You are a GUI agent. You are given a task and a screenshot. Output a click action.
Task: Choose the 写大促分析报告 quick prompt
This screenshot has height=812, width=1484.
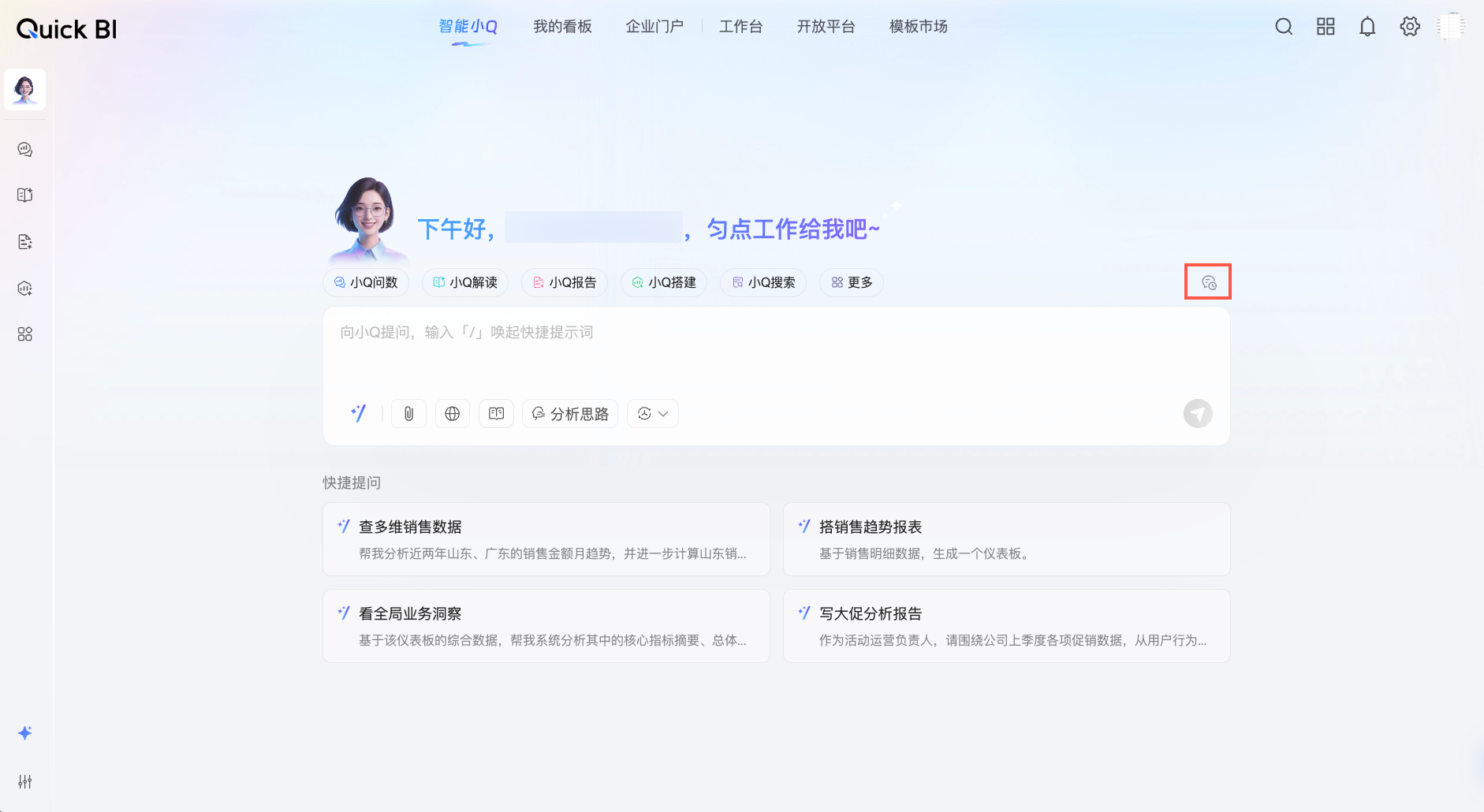1007,626
